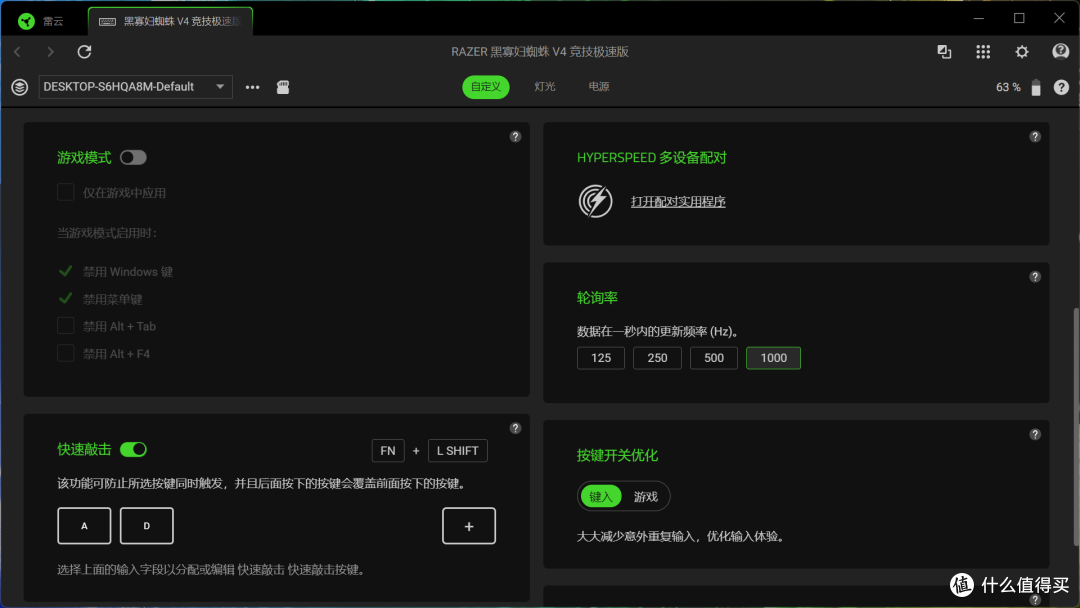Viewport: 1080px width, 608px height.
Task: Toggle the 游戏模式 switch
Action: 133,158
